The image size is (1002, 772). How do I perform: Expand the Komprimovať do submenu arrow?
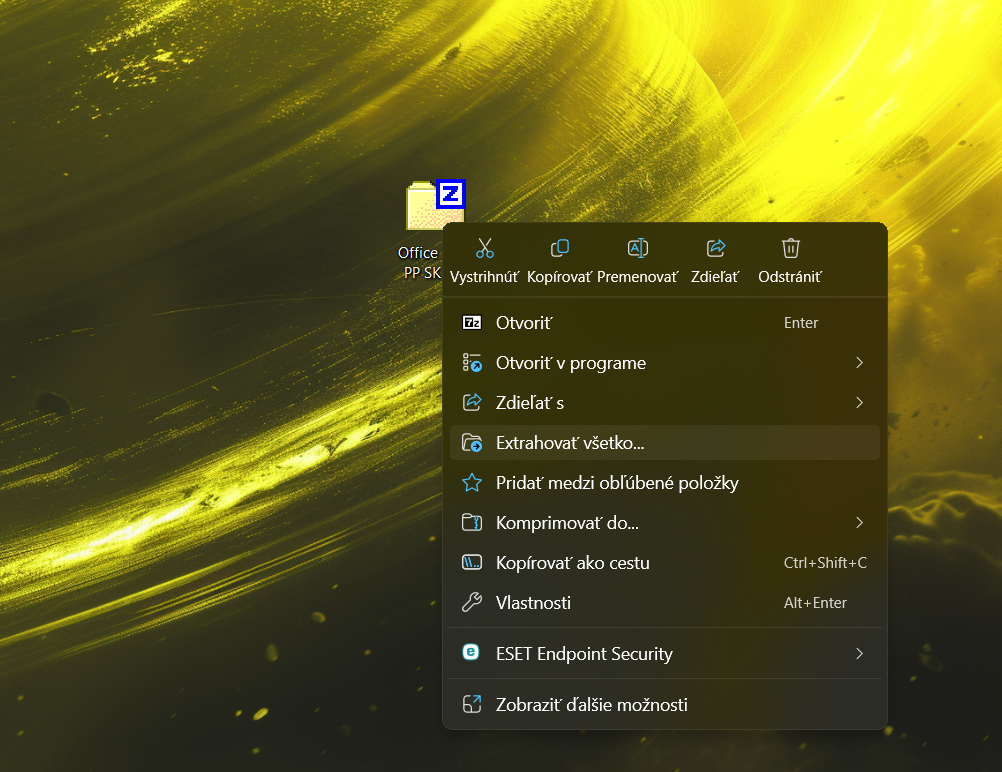[858, 522]
